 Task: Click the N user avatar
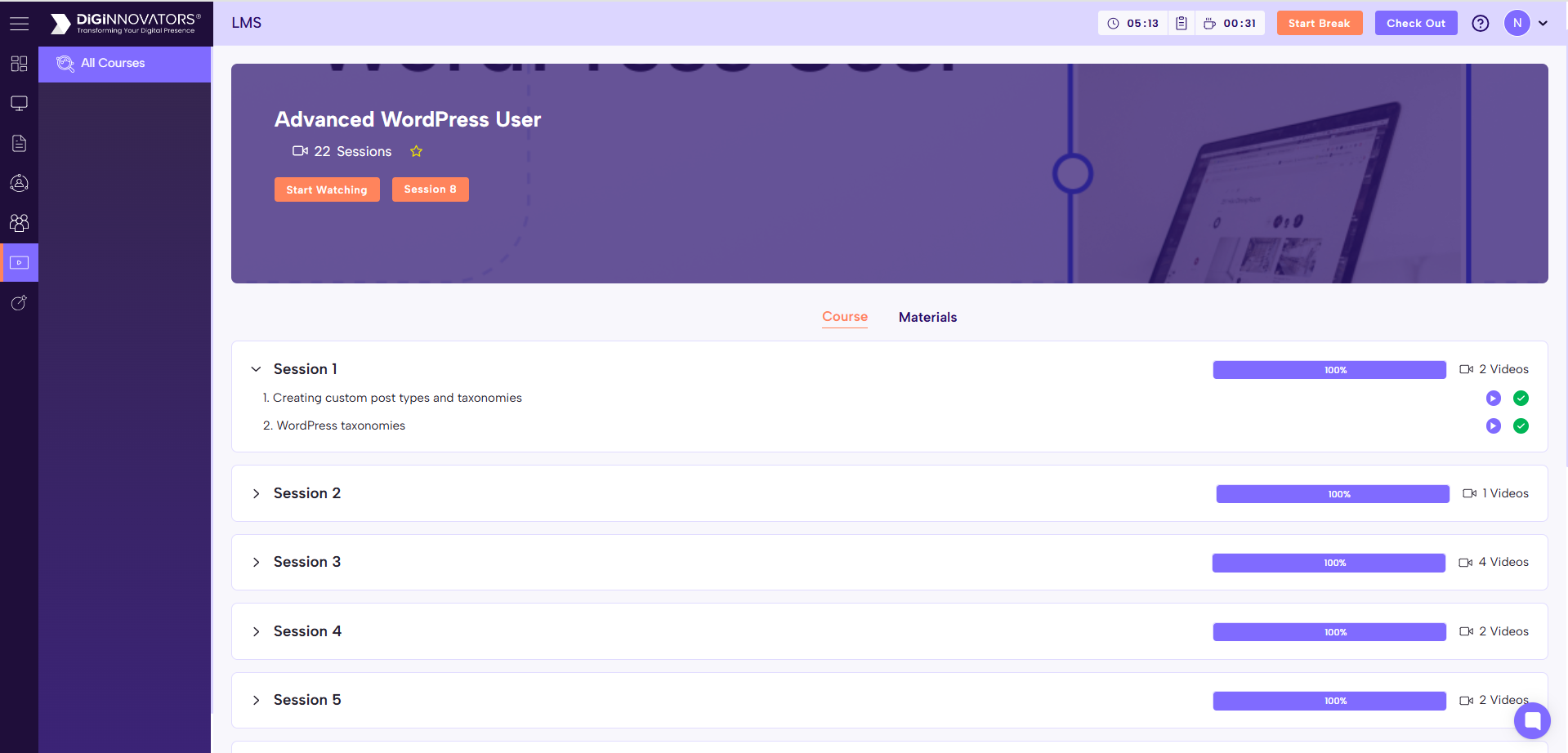pos(1517,23)
